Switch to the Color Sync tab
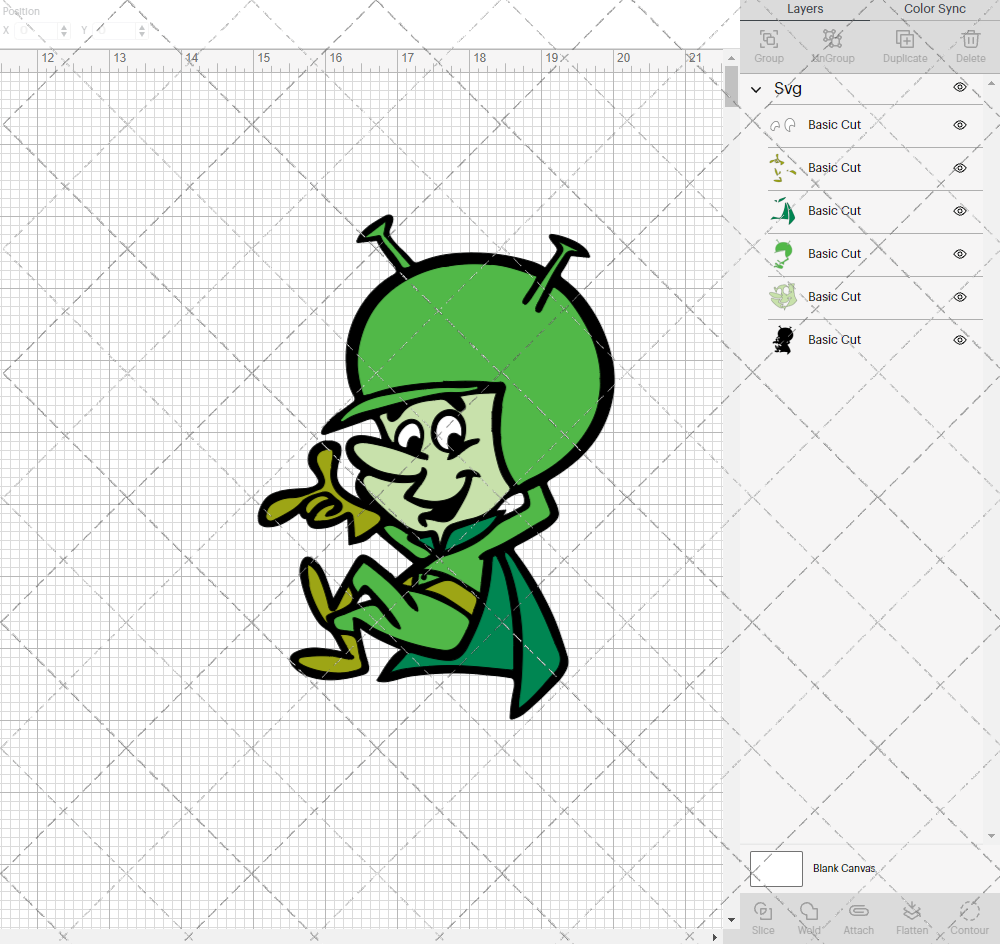 934,9
